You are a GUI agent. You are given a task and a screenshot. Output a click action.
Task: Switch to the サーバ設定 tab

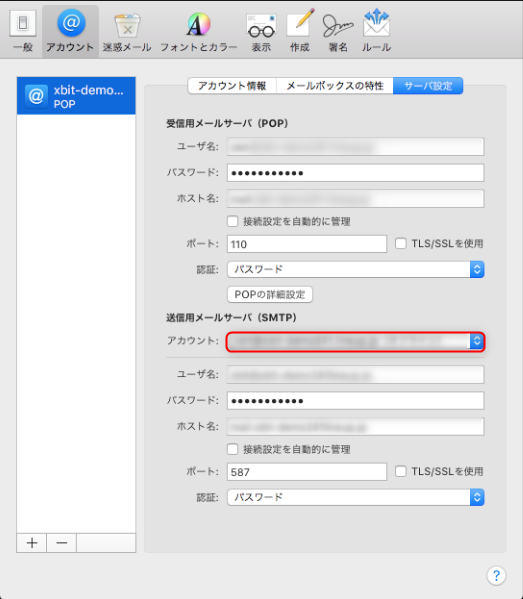point(428,86)
